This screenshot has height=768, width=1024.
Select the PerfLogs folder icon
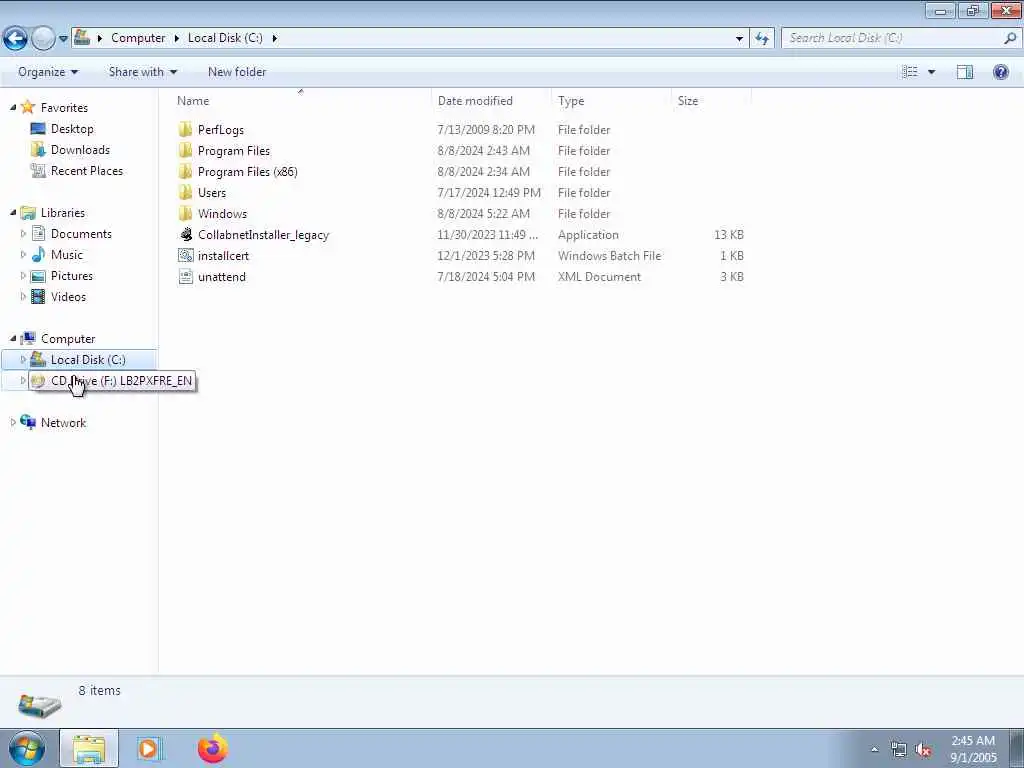[185, 129]
